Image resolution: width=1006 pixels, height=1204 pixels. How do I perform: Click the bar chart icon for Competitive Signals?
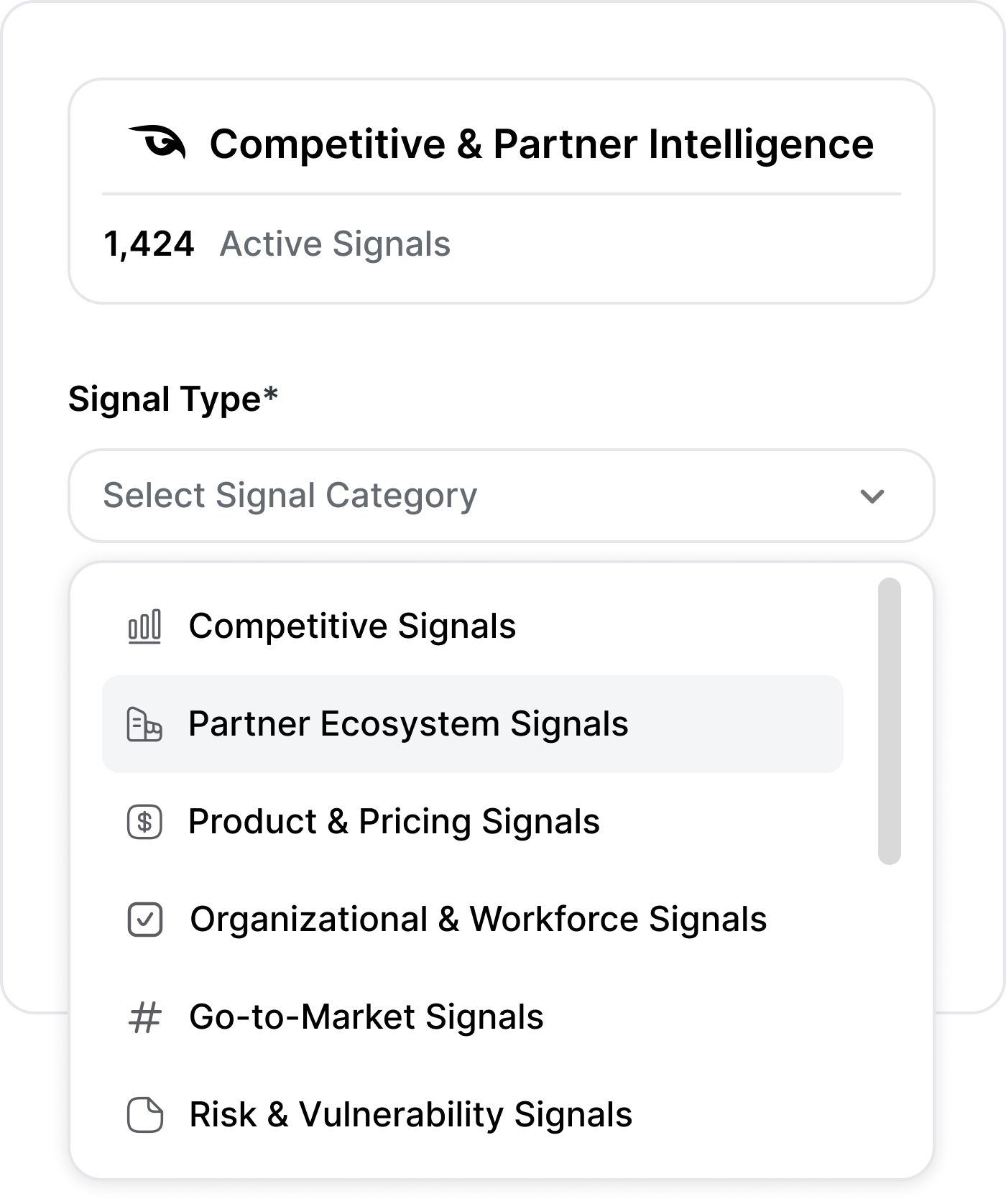(x=144, y=626)
